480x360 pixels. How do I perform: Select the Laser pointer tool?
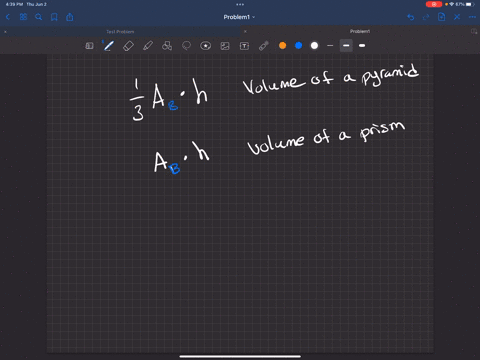(264, 46)
